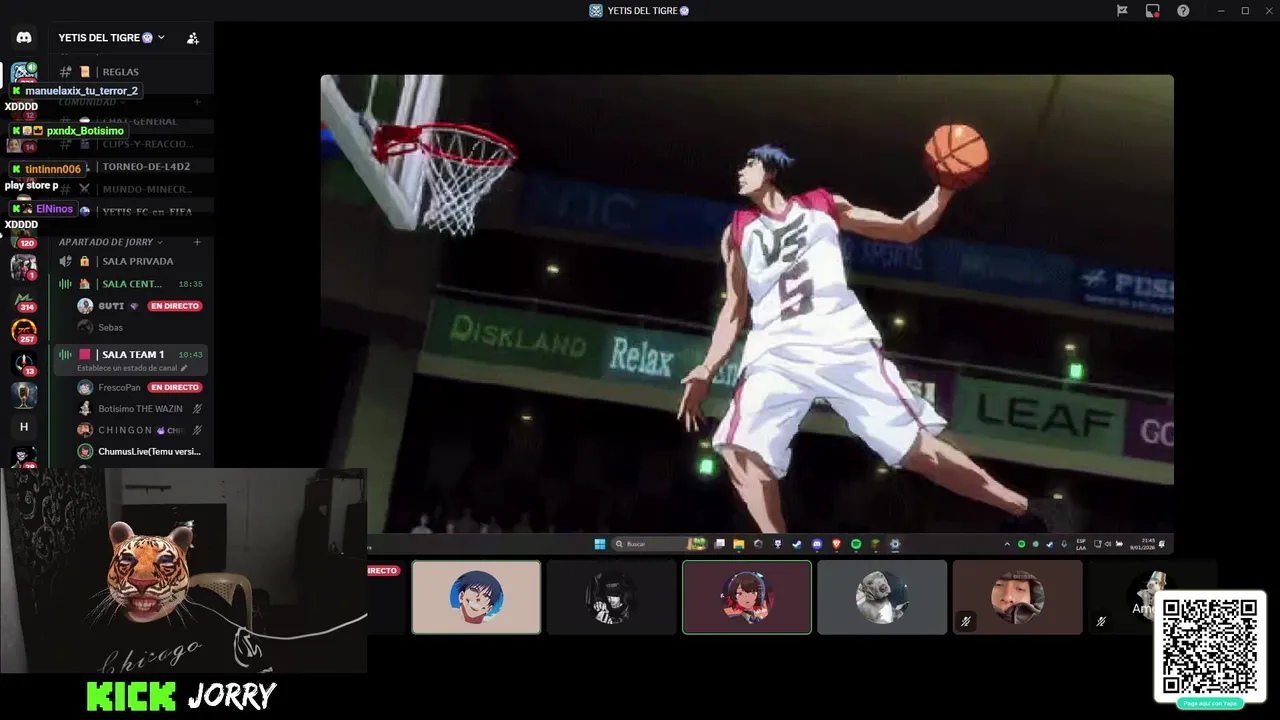Click File Explorer icon in streamed taskbar
Screen dimensions: 1280x720
tap(738, 544)
